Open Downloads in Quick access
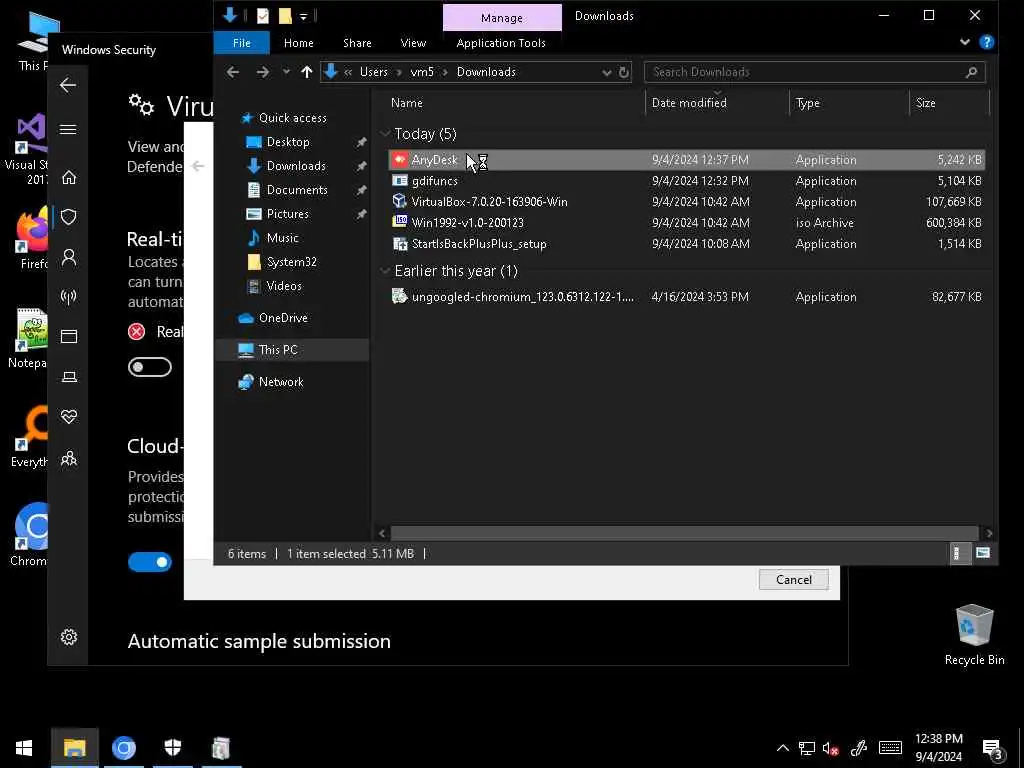The image size is (1024, 768). (x=296, y=166)
